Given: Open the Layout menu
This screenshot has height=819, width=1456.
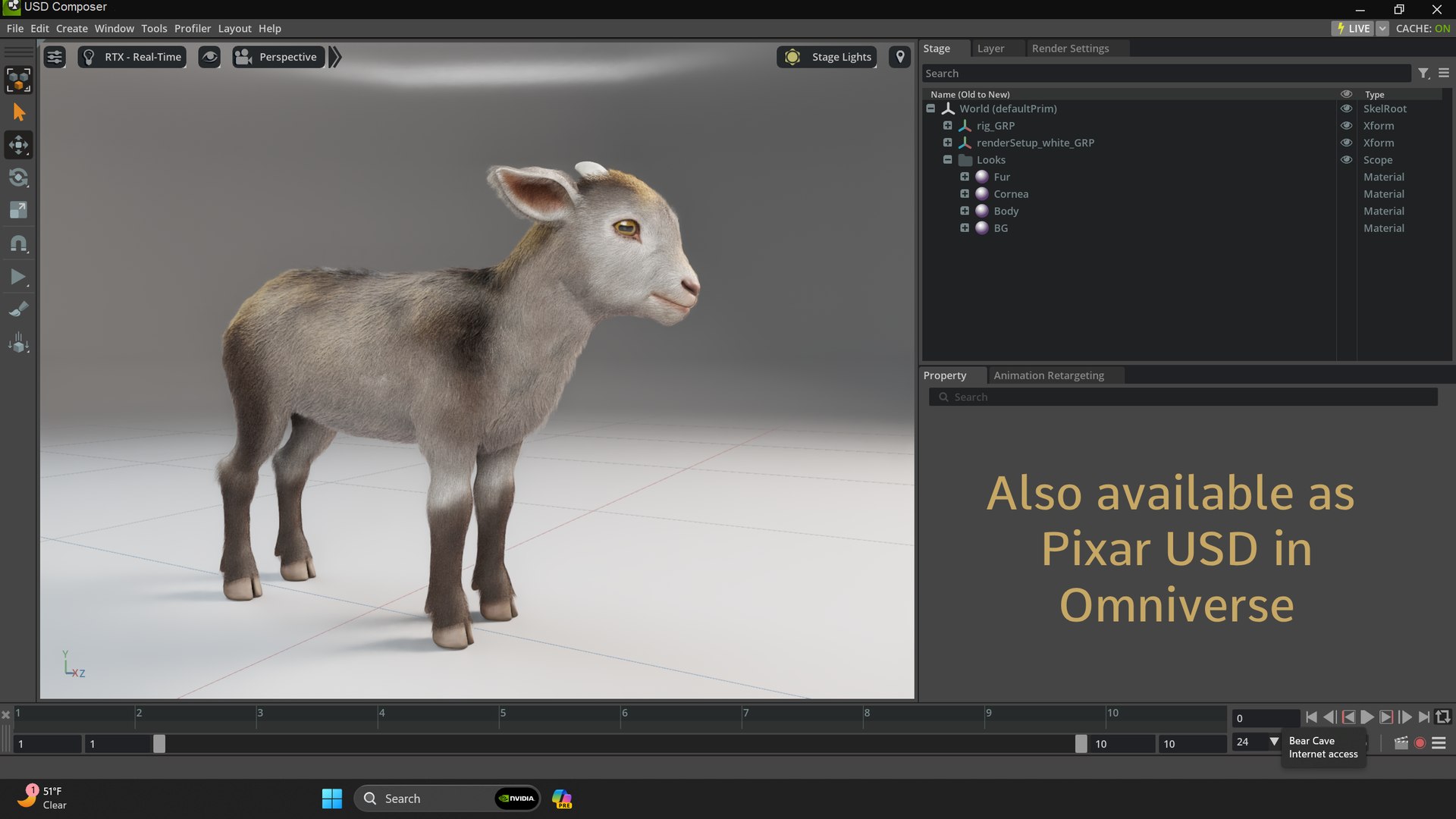Looking at the screenshot, I should point(235,28).
